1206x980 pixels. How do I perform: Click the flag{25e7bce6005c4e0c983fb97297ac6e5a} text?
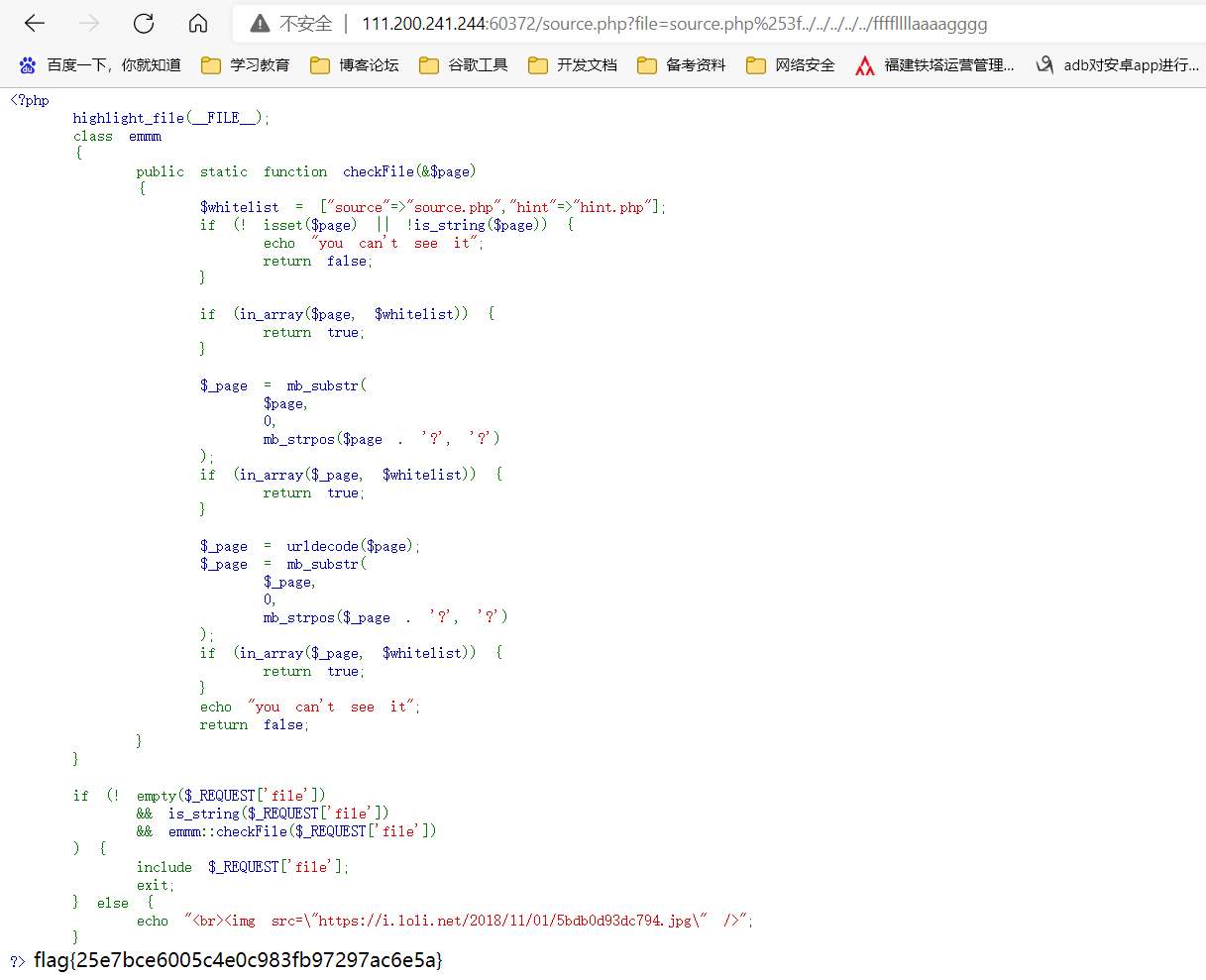[x=238, y=959]
